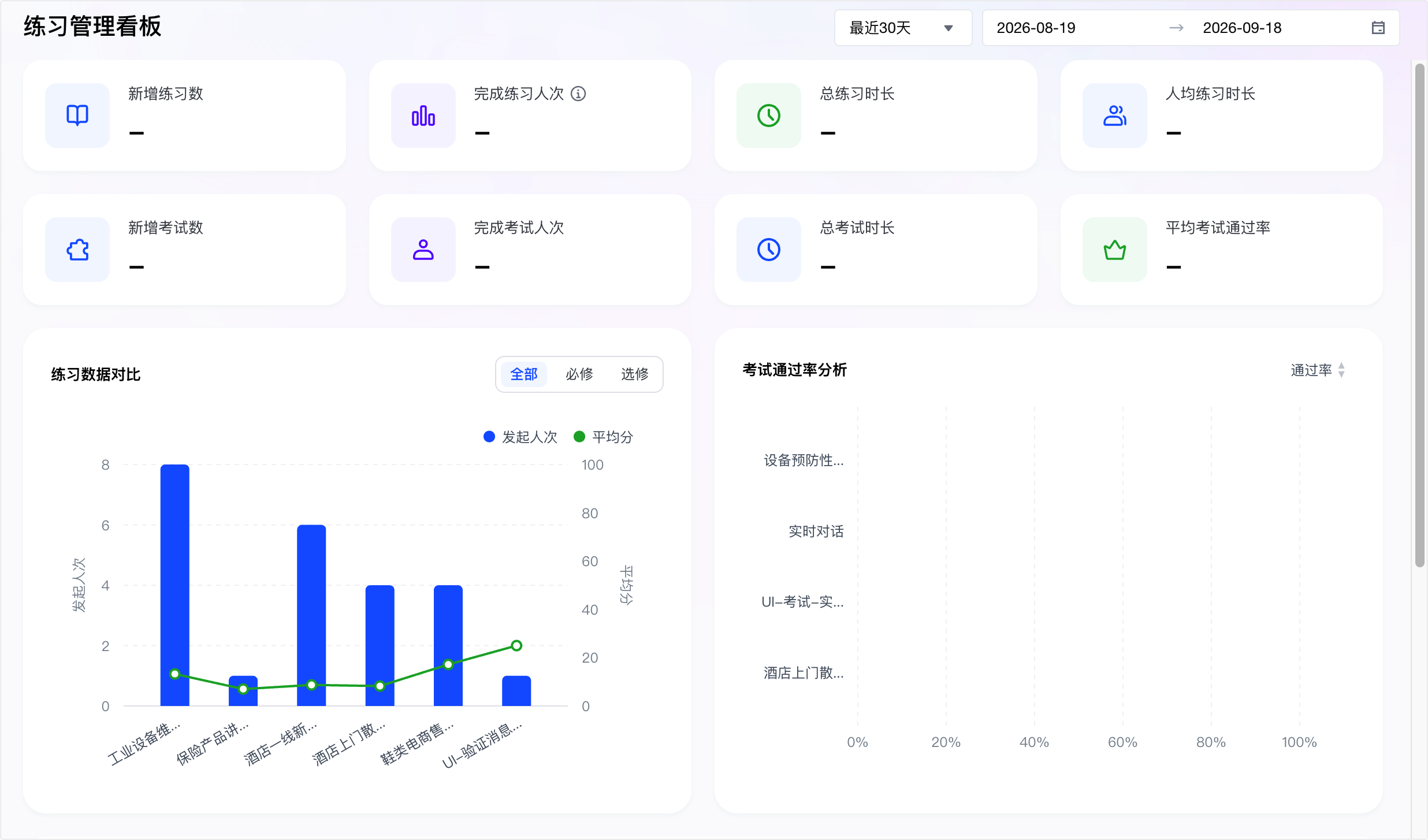Sort exam chart by 通过率

coord(1318,370)
